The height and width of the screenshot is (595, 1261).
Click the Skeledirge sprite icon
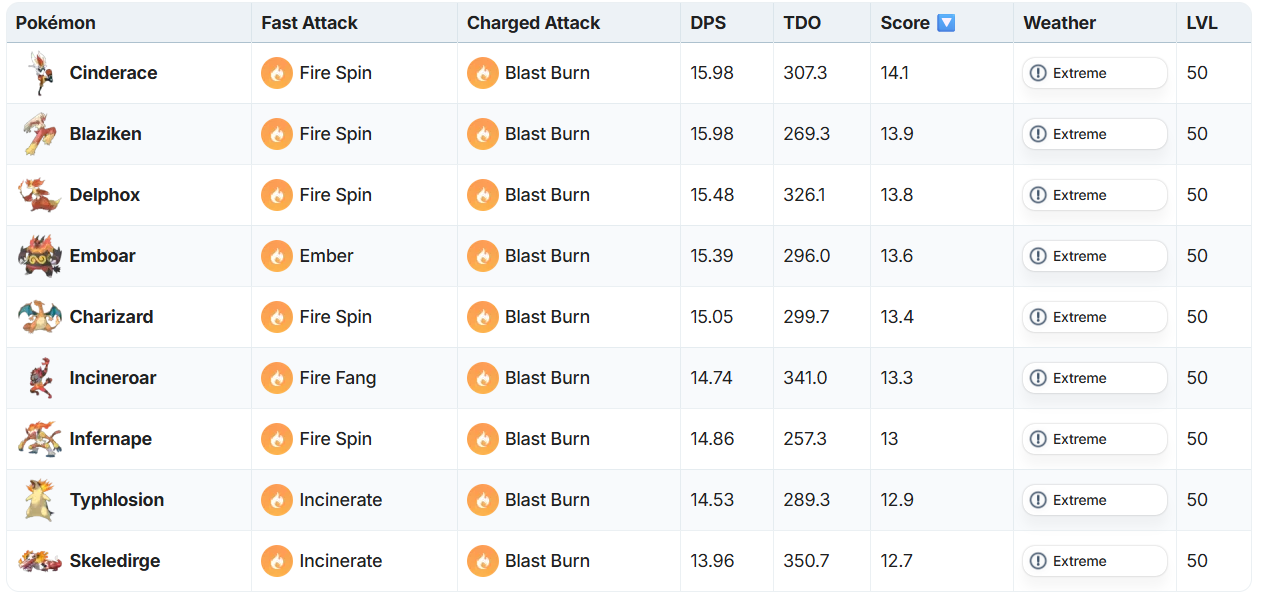click(x=39, y=561)
